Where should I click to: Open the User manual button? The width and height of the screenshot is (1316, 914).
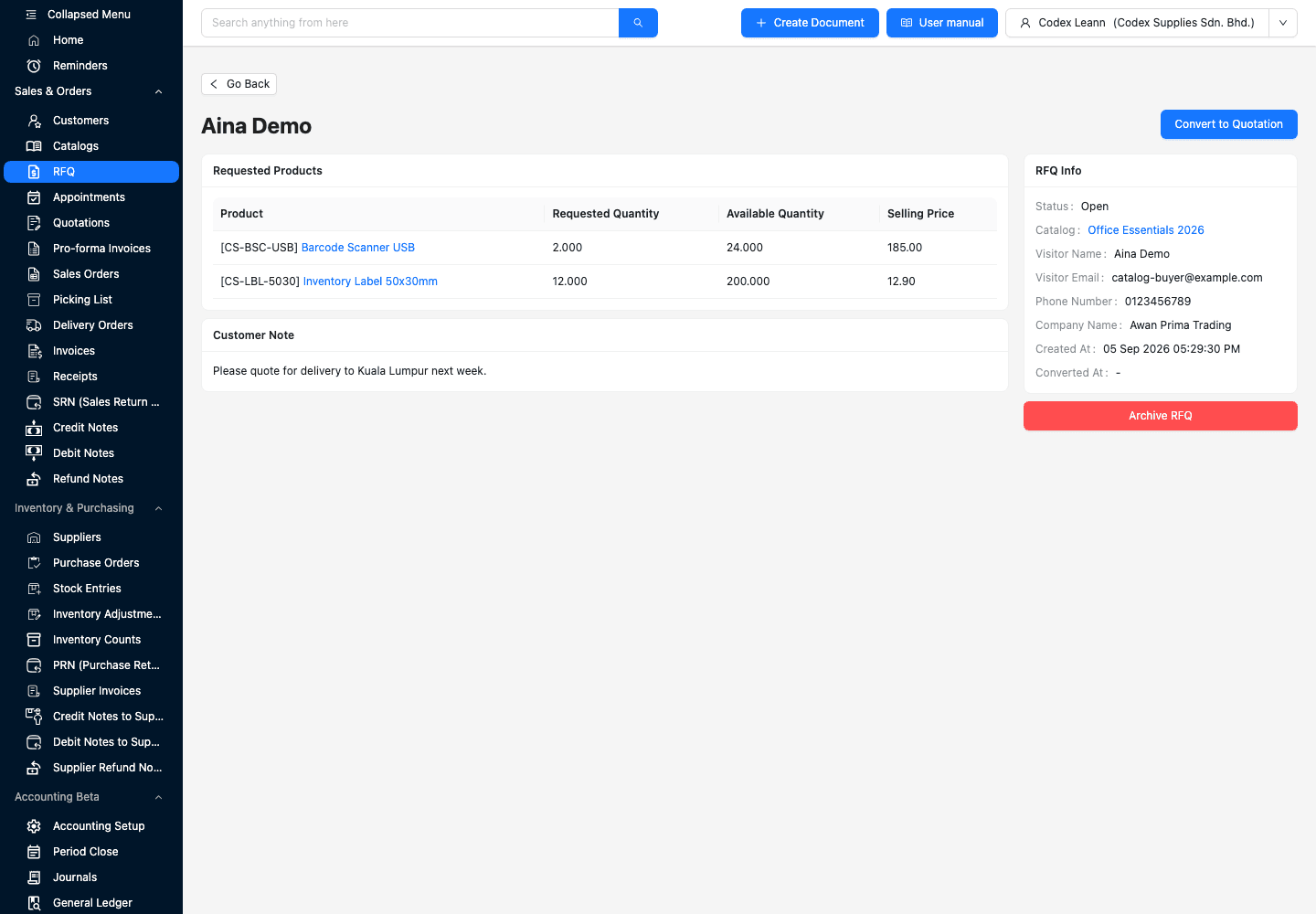point(942,23)
